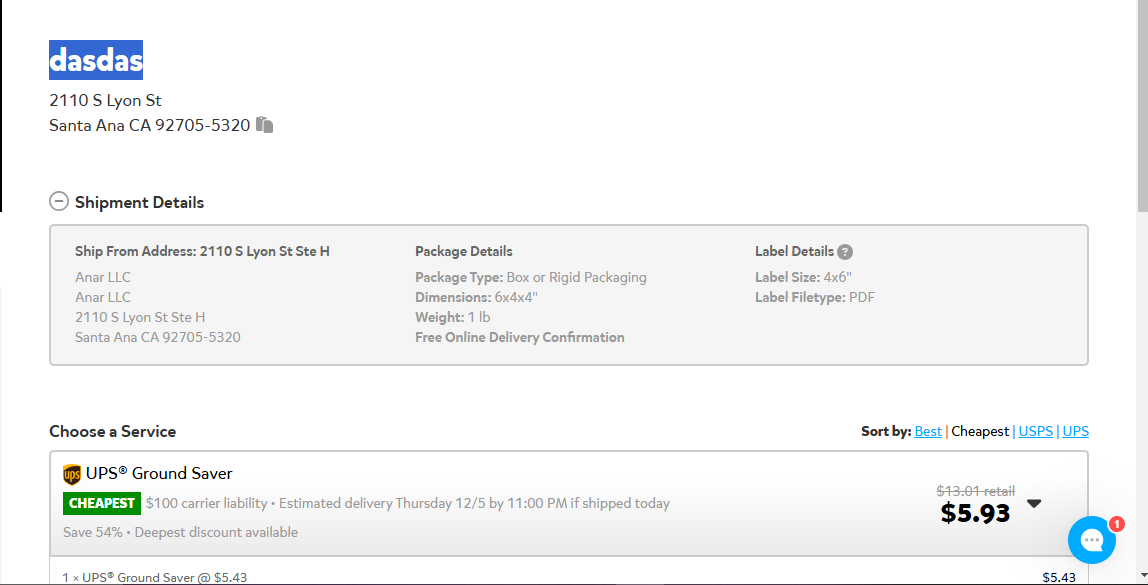Click the Shipment Details heading
Viewport: 1148px width, 585px height.
[x=139, y=203]
